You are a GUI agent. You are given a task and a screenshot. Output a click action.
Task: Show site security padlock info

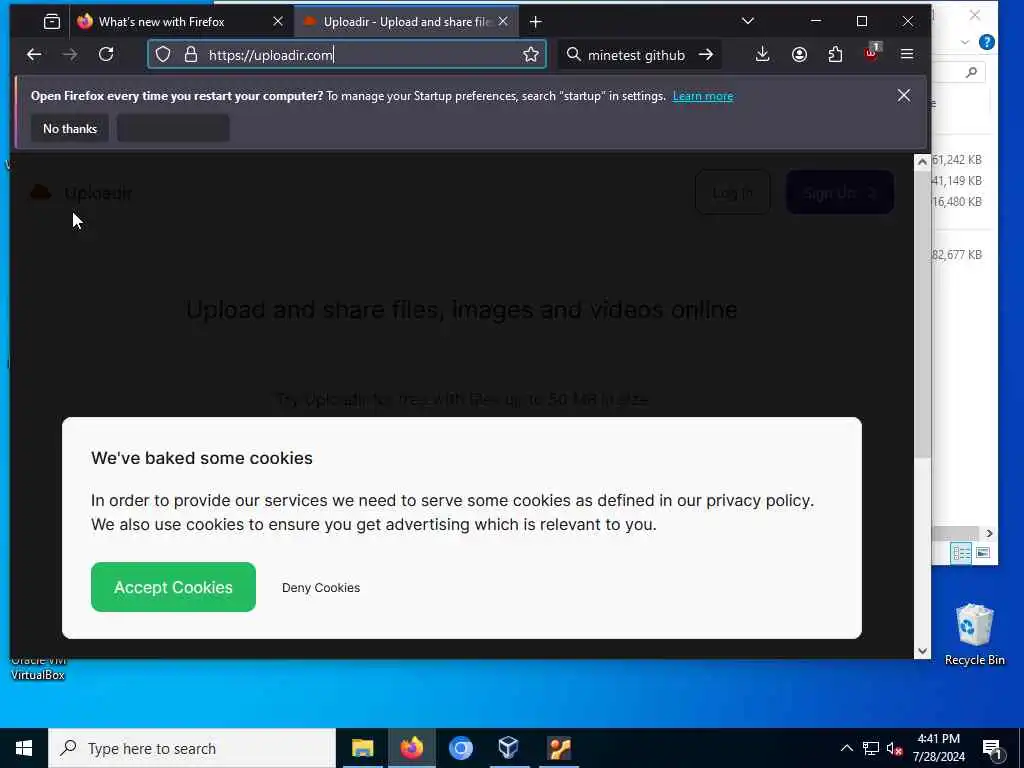click(191, 54)
